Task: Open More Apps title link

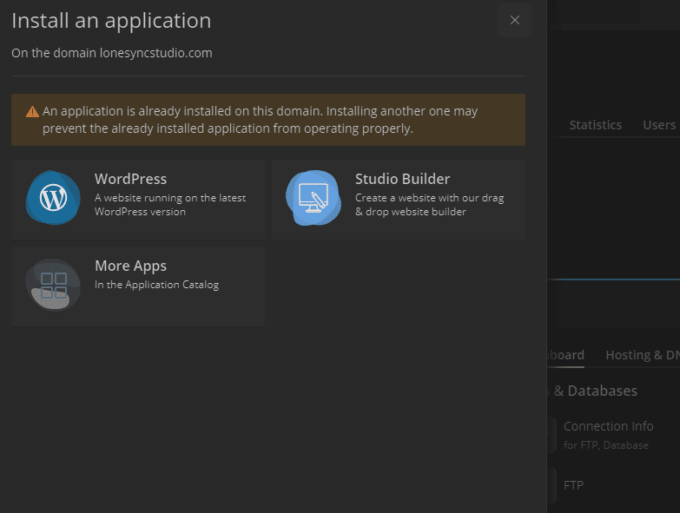Action: coord(130,266)
